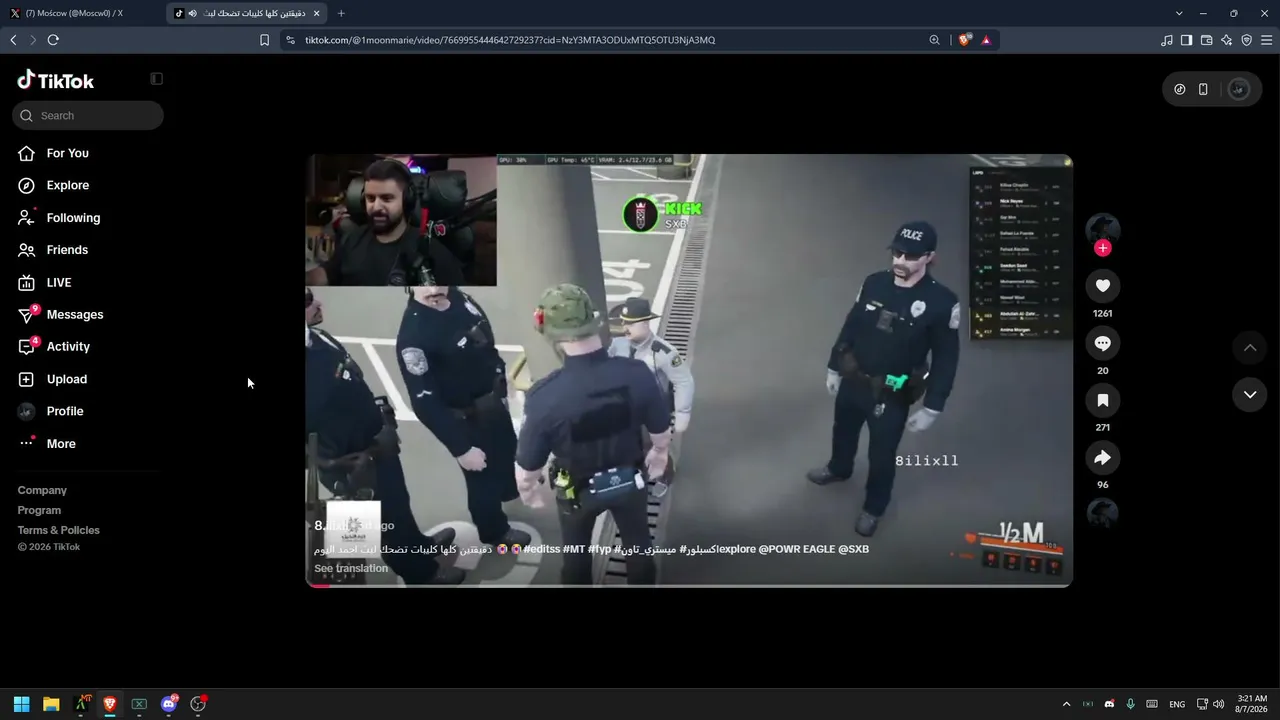Open the zoom magnifier in address bar
This screenshot has width=1280, height=720.
point(934,40)
